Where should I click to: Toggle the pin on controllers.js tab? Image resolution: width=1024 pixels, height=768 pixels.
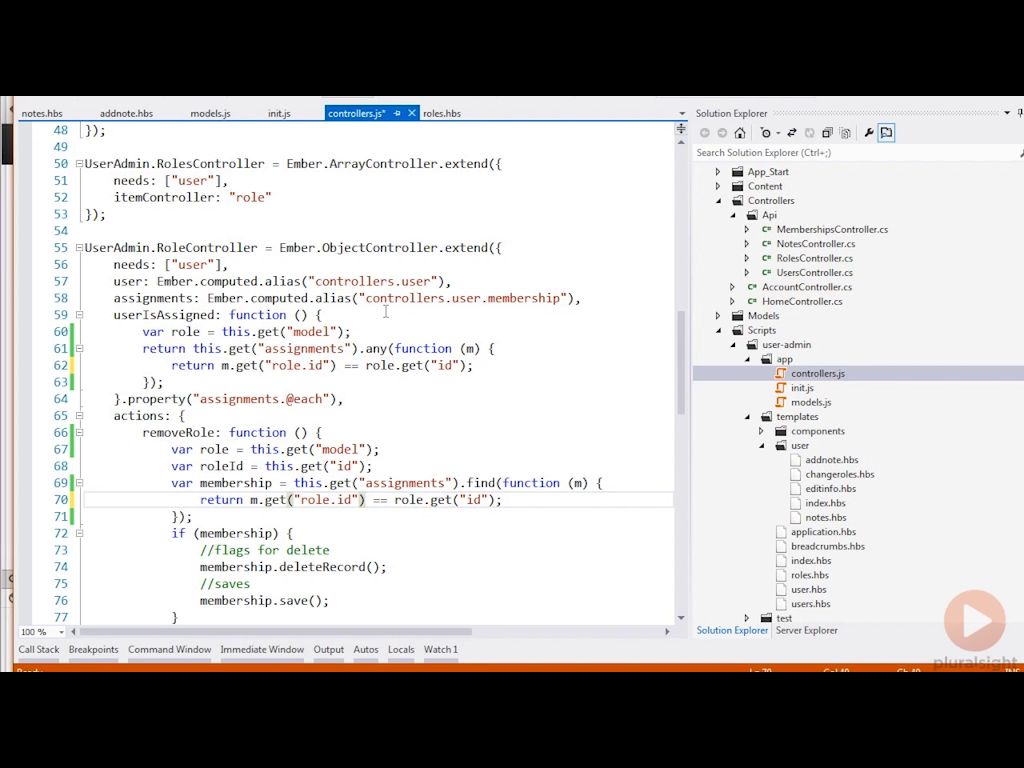click(x=397, y=113)
